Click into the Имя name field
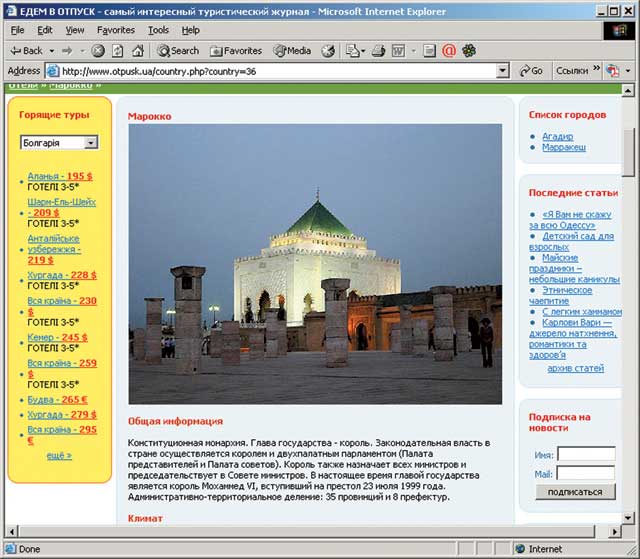This screenshot has width=640, height=559. click(585, 454)
